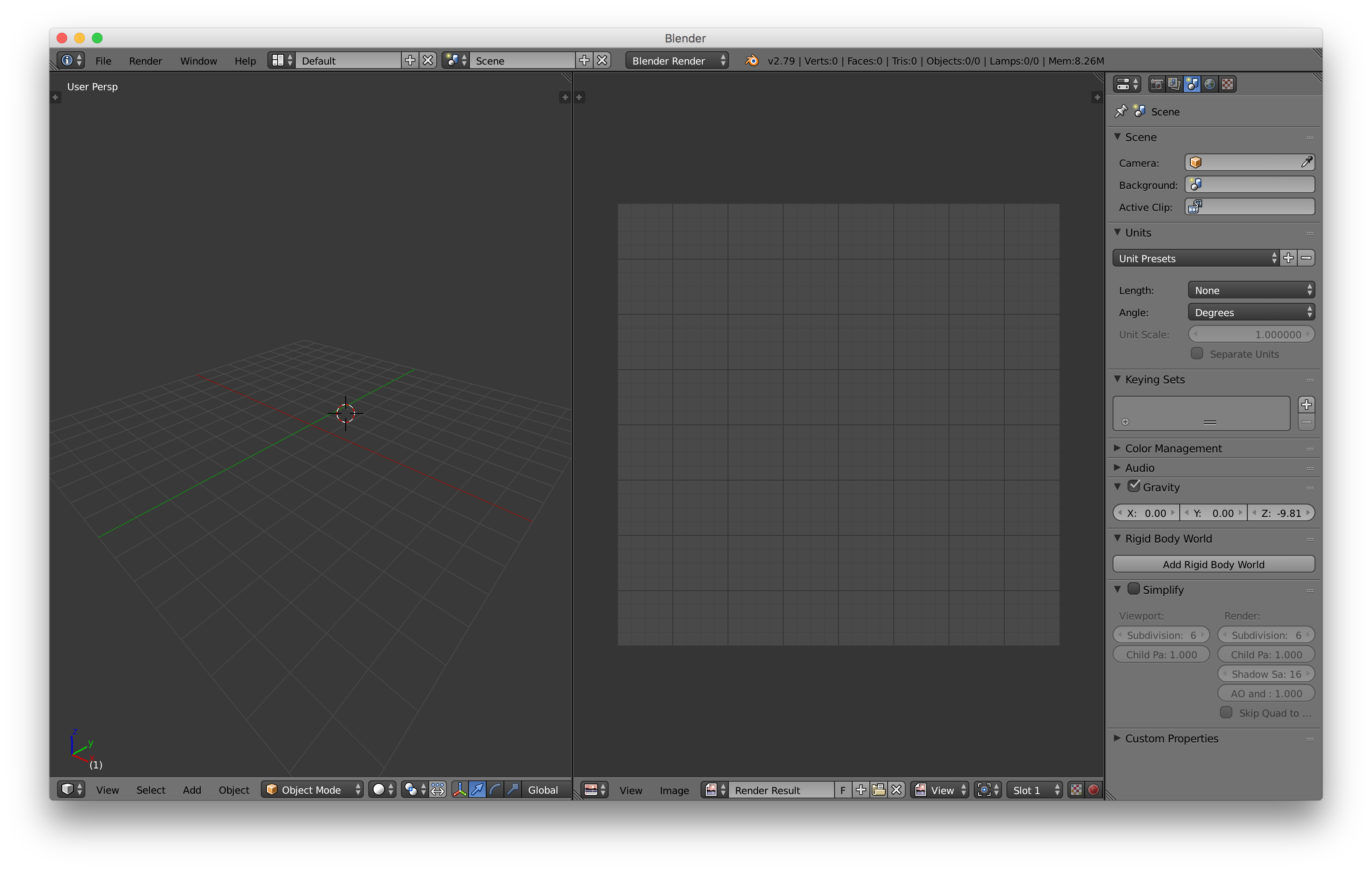The width and height of the screenshot is (1372, 871).
Task: Open the Texture properties checker tab
Action: tap(1227, 84)
